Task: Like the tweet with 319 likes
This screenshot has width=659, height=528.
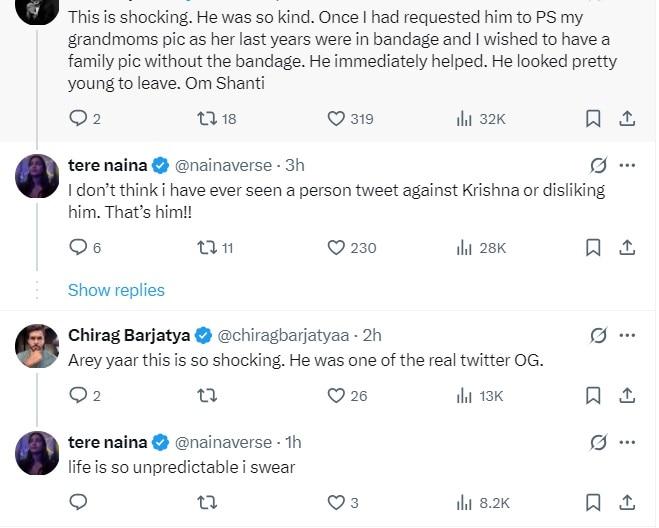Action: [336, 119]
